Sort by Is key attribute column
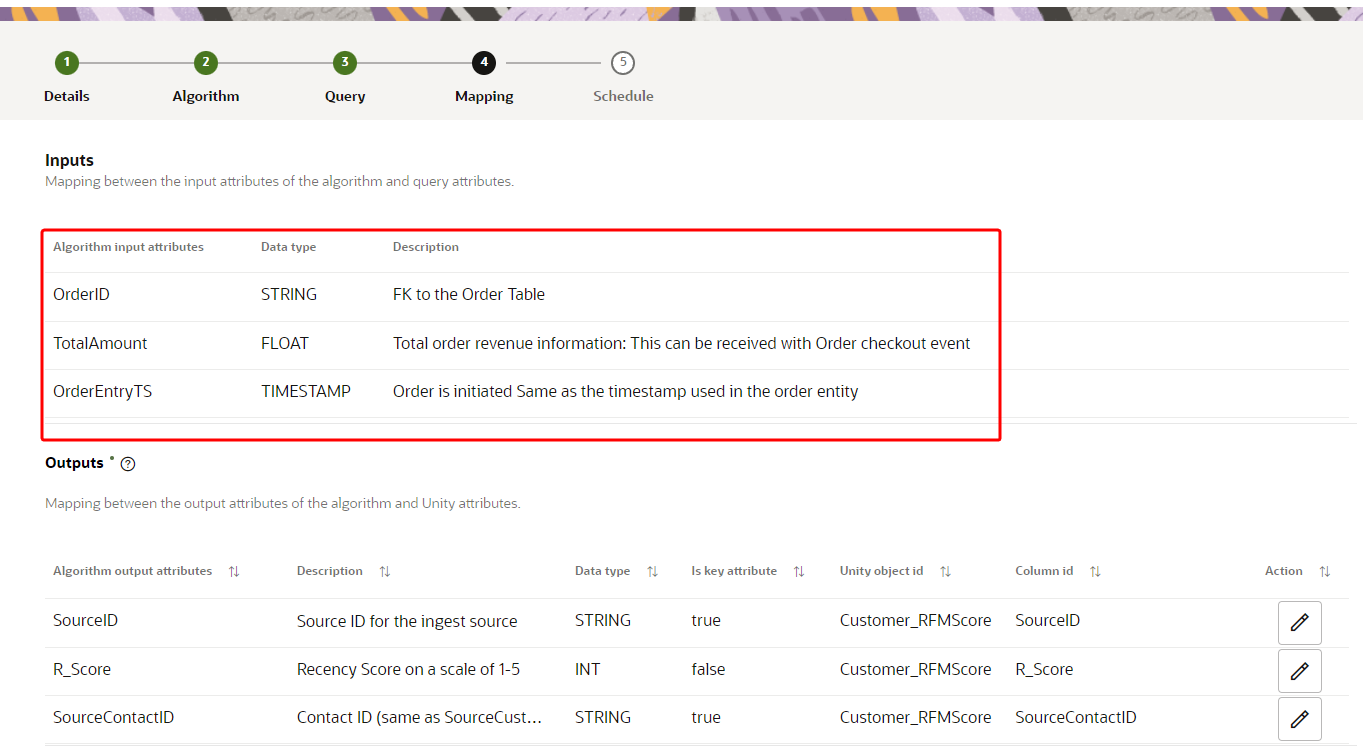Viewport: 1363px width, 755px height. coord(799,572)
